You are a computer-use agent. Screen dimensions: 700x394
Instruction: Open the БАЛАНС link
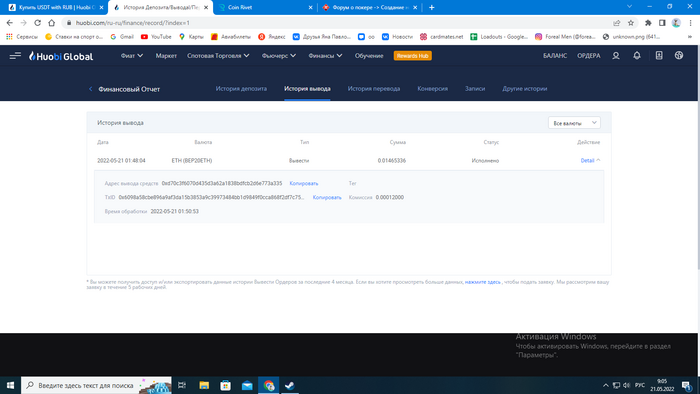coord(555,56)
